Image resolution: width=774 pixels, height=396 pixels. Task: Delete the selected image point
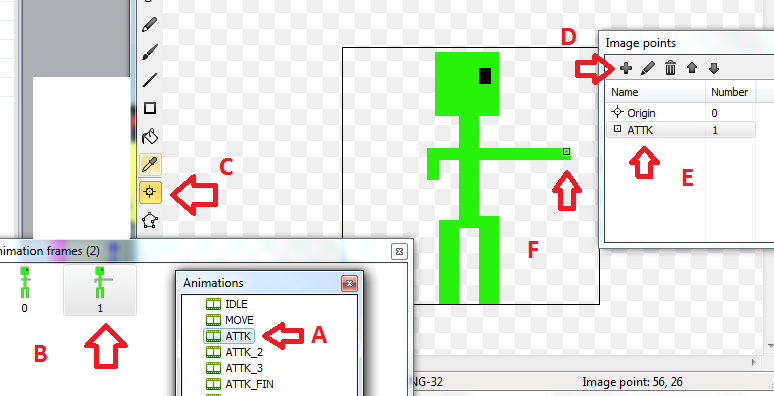point(670,68)
